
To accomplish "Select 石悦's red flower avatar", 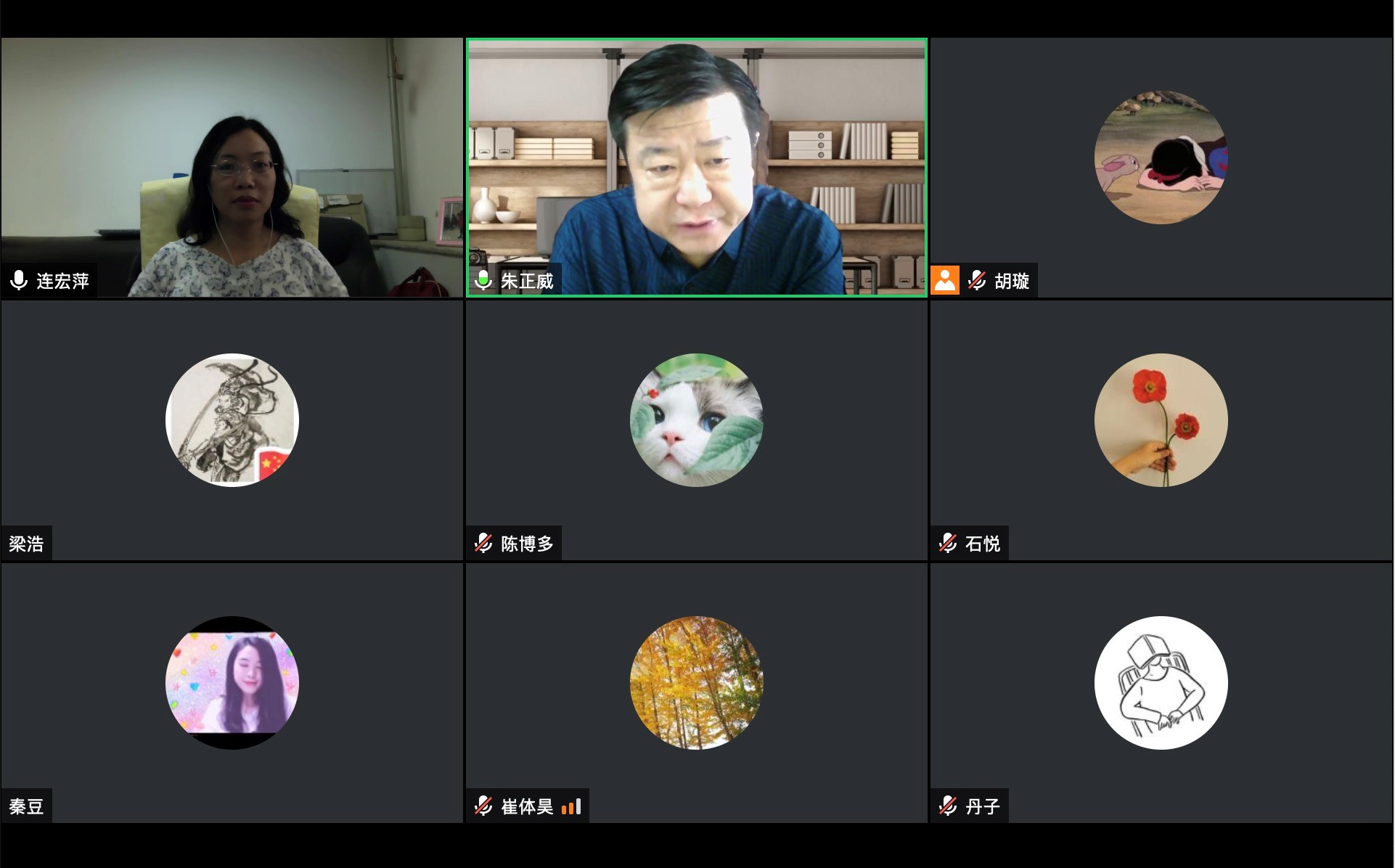I will coord(1161,420).
